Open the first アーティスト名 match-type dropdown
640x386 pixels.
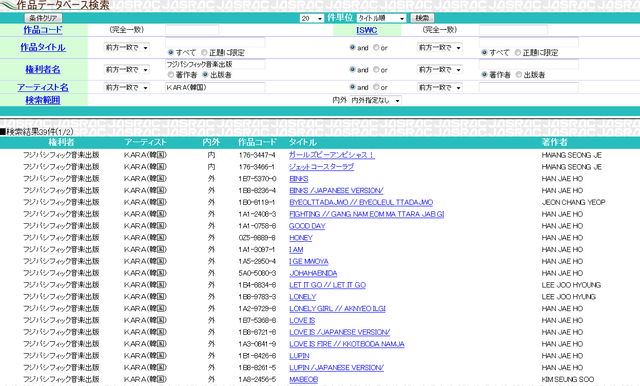click(x=127, y=87)
